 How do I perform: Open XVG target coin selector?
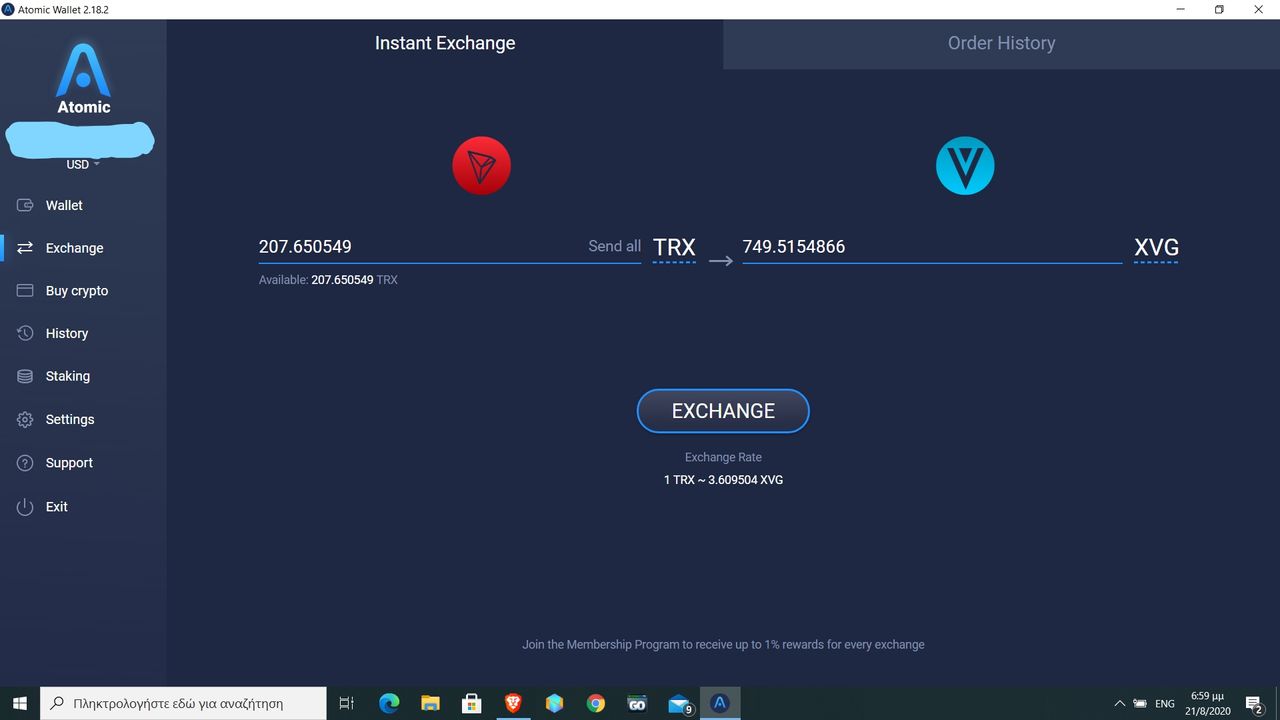(x=1156, y=248)
